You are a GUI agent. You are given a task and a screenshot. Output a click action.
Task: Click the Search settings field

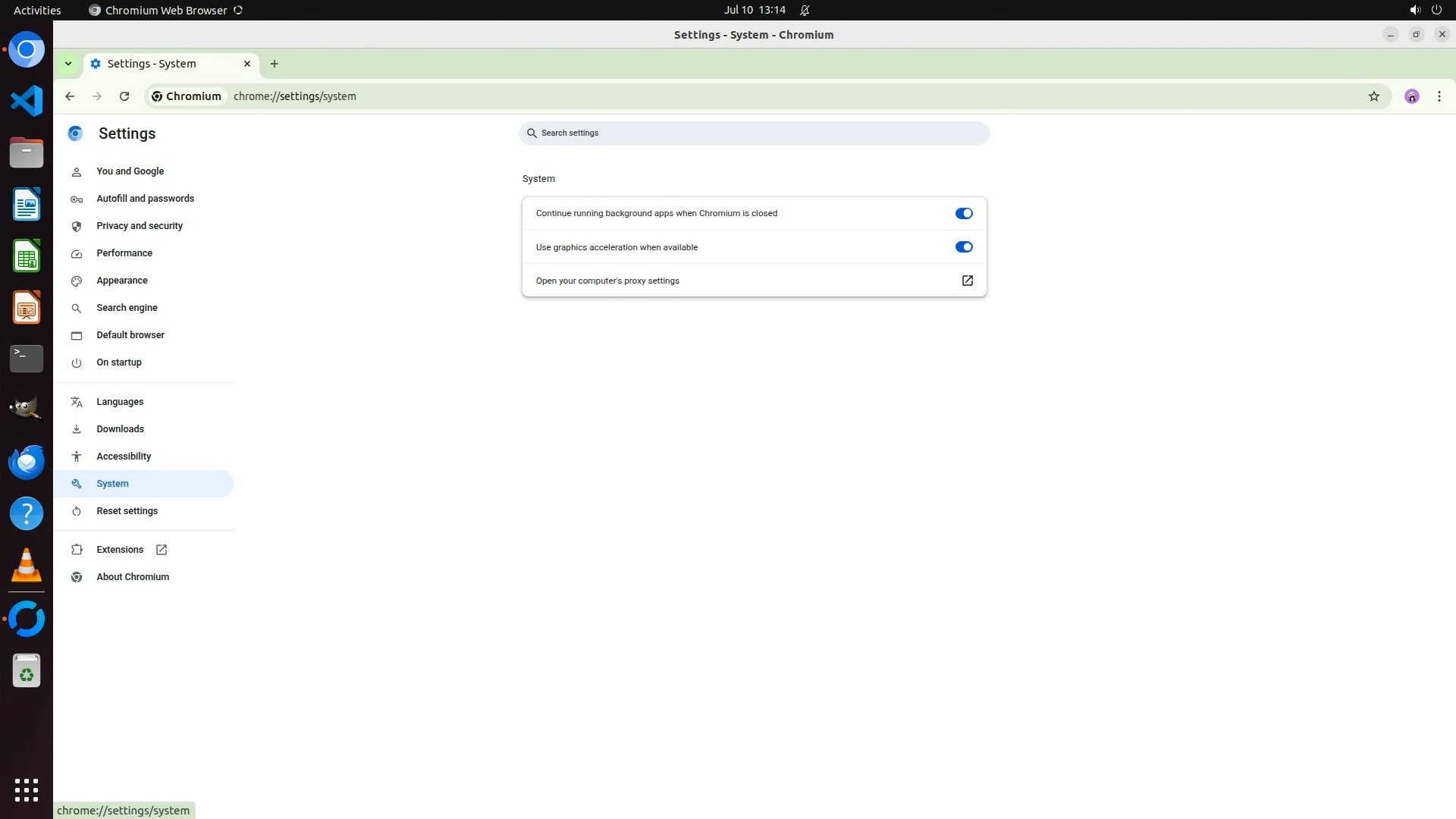(x=754, y=133)
